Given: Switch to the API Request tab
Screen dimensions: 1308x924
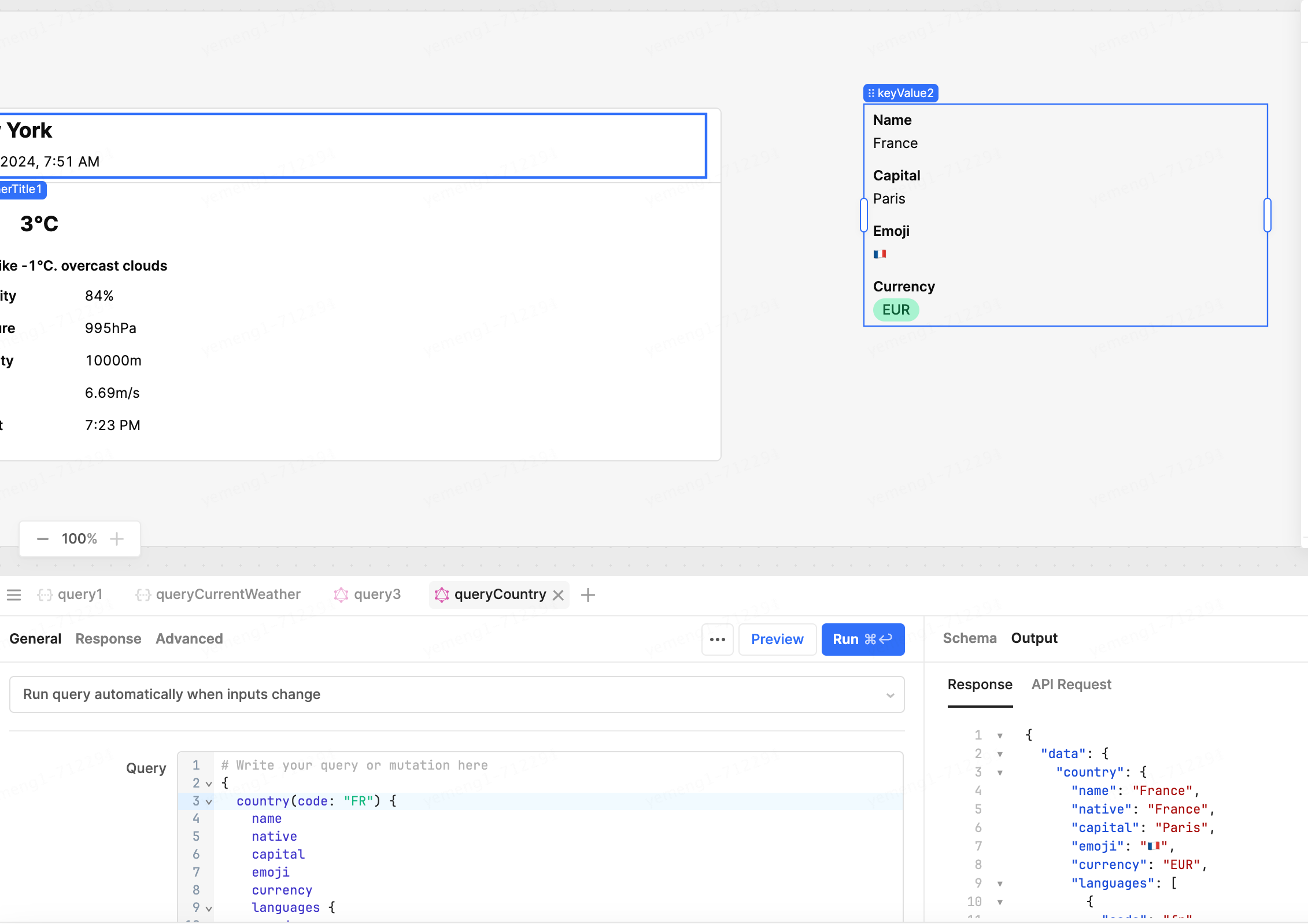Looking at the screenshot, I should 1071,685.
